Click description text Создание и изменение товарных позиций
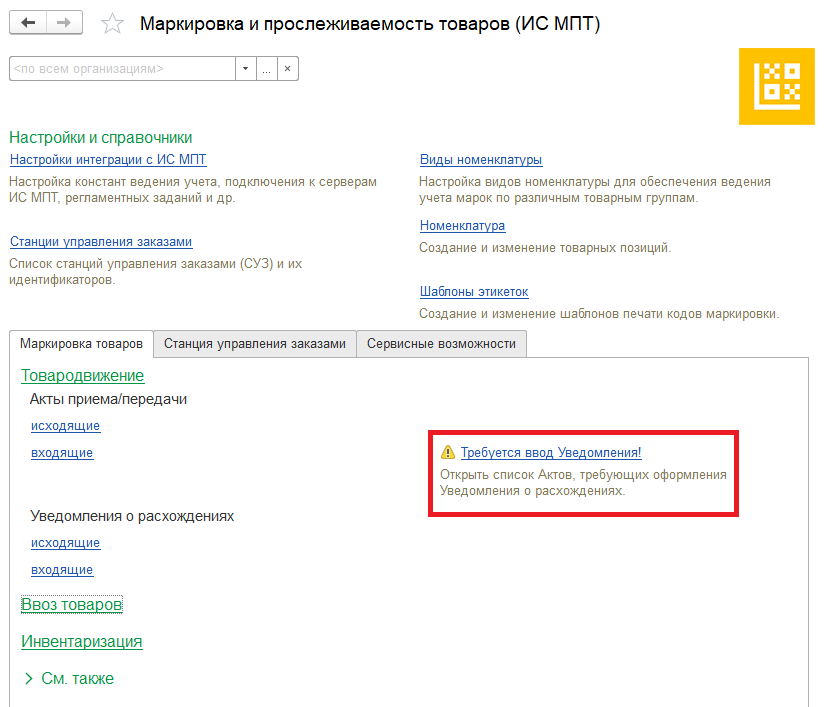This screenshot has height=707, width=828. (545, 248)
